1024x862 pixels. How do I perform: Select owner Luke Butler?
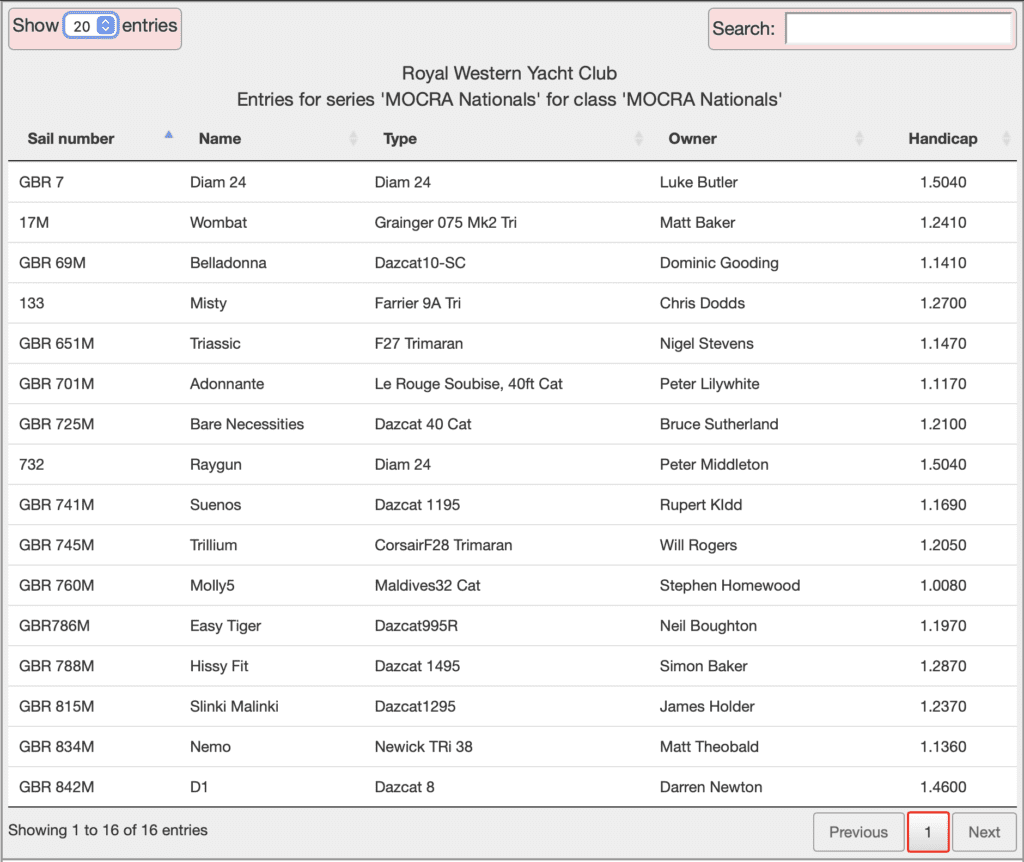pyautogui.click(x=698, y=182)
